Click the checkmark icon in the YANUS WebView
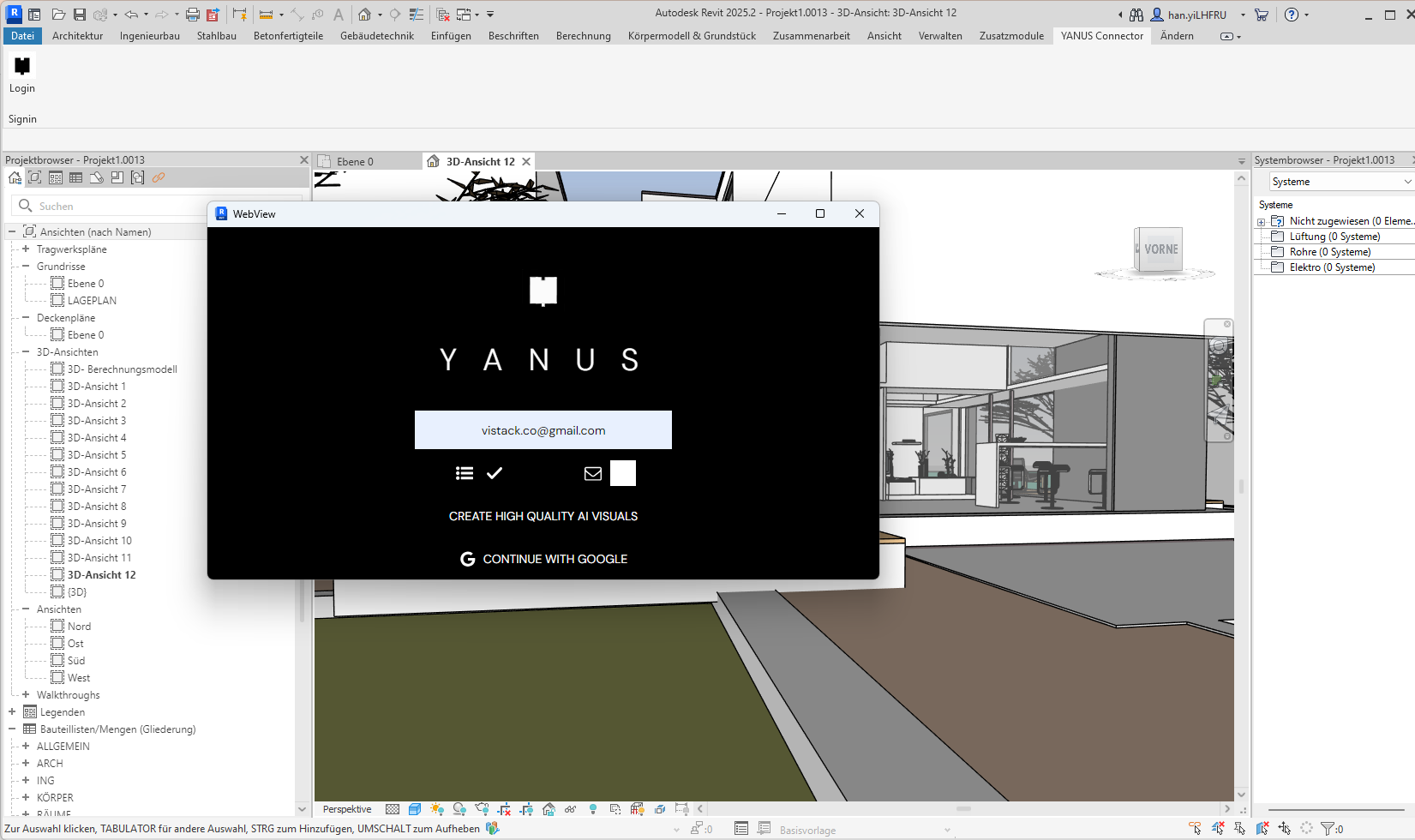The width and height of the screenshot is (1415, 840). tap(495, 473)
